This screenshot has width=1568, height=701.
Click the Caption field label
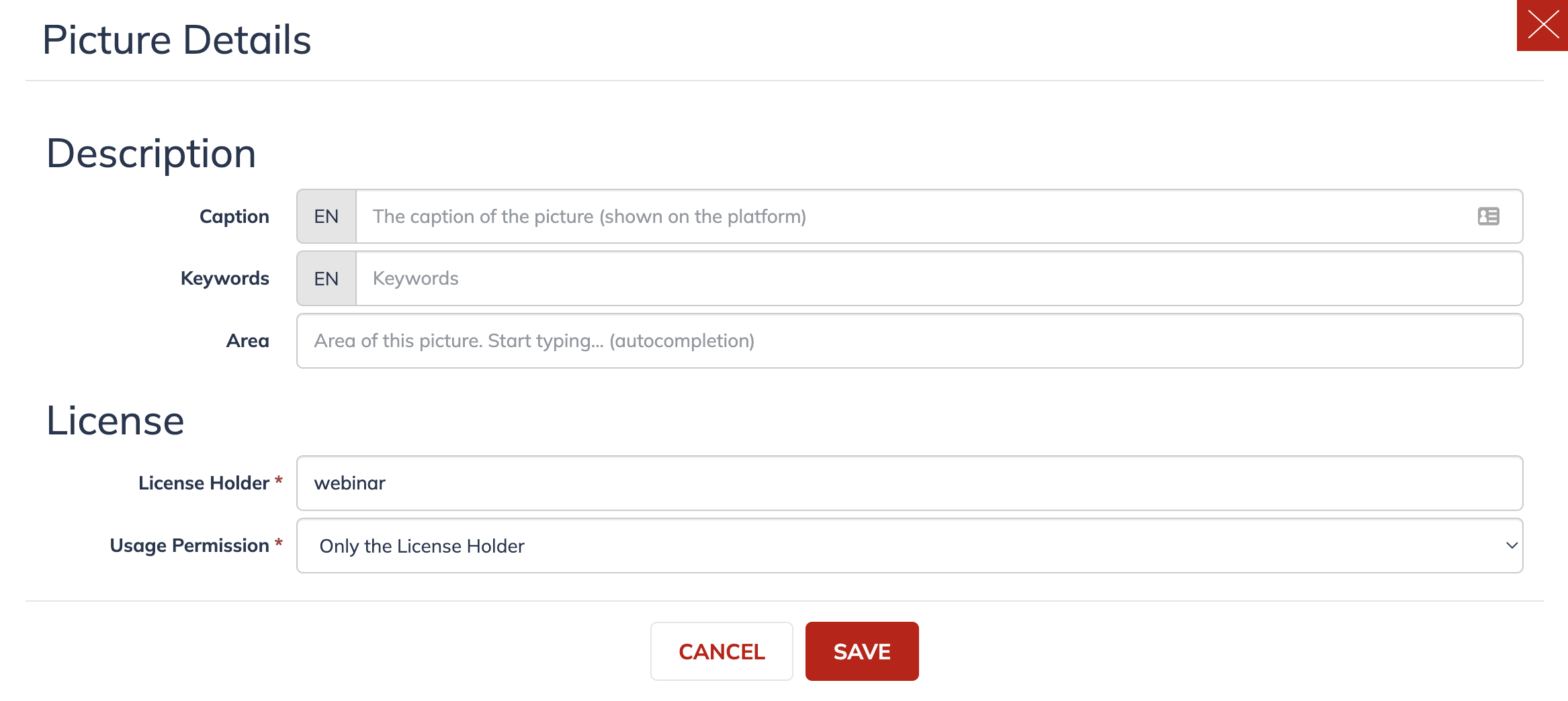pos(234,216)
